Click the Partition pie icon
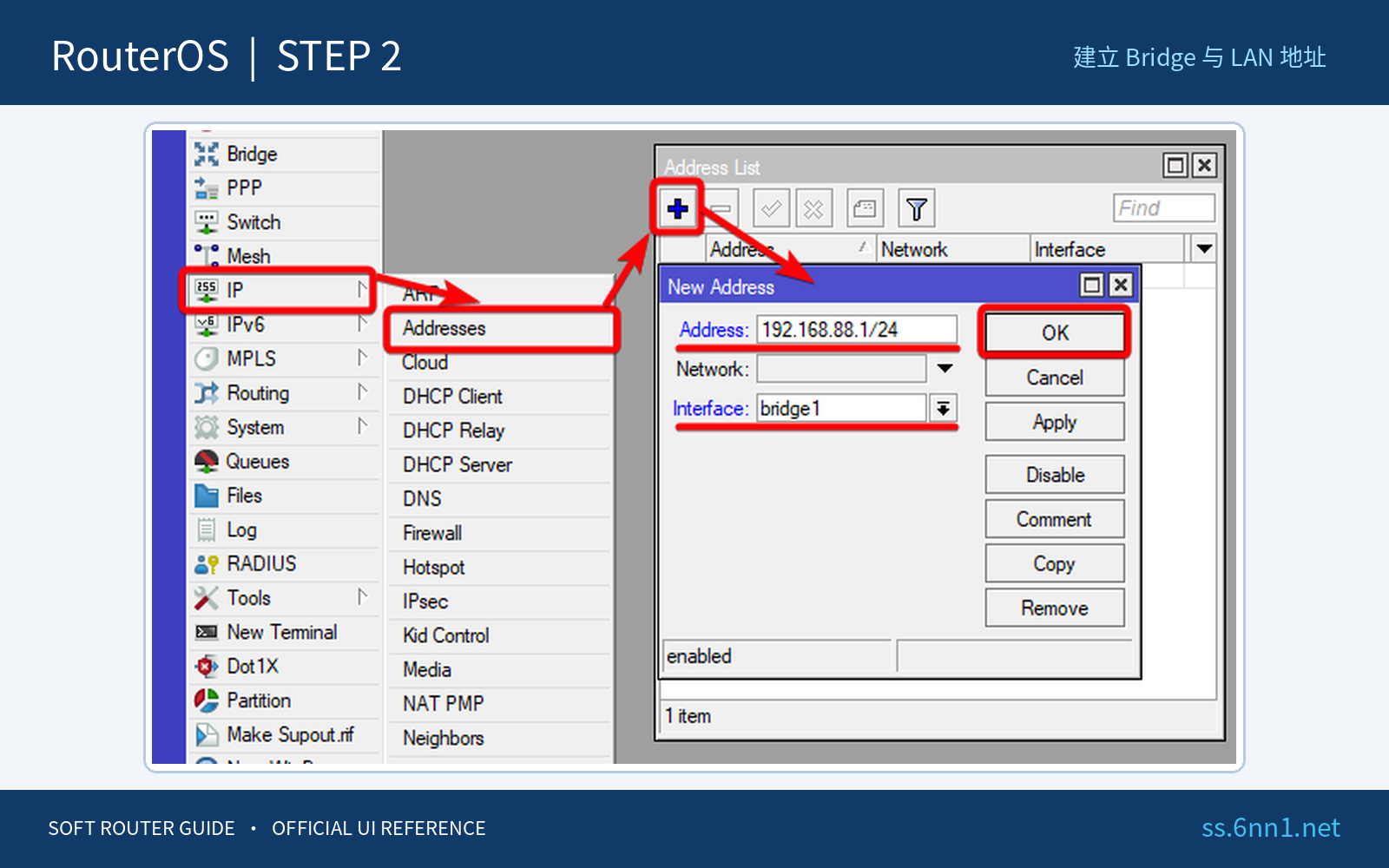The width and height of the screenshot is (1389, 868). (207, 700)
